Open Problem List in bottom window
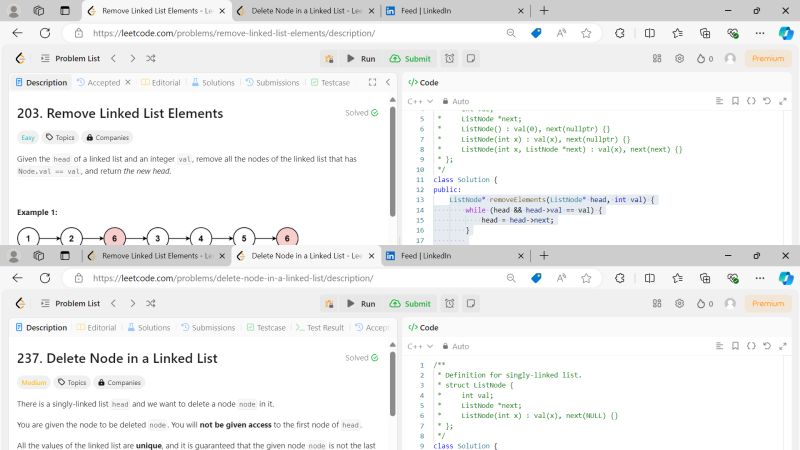The image size is (800, 450). [70, 304]
